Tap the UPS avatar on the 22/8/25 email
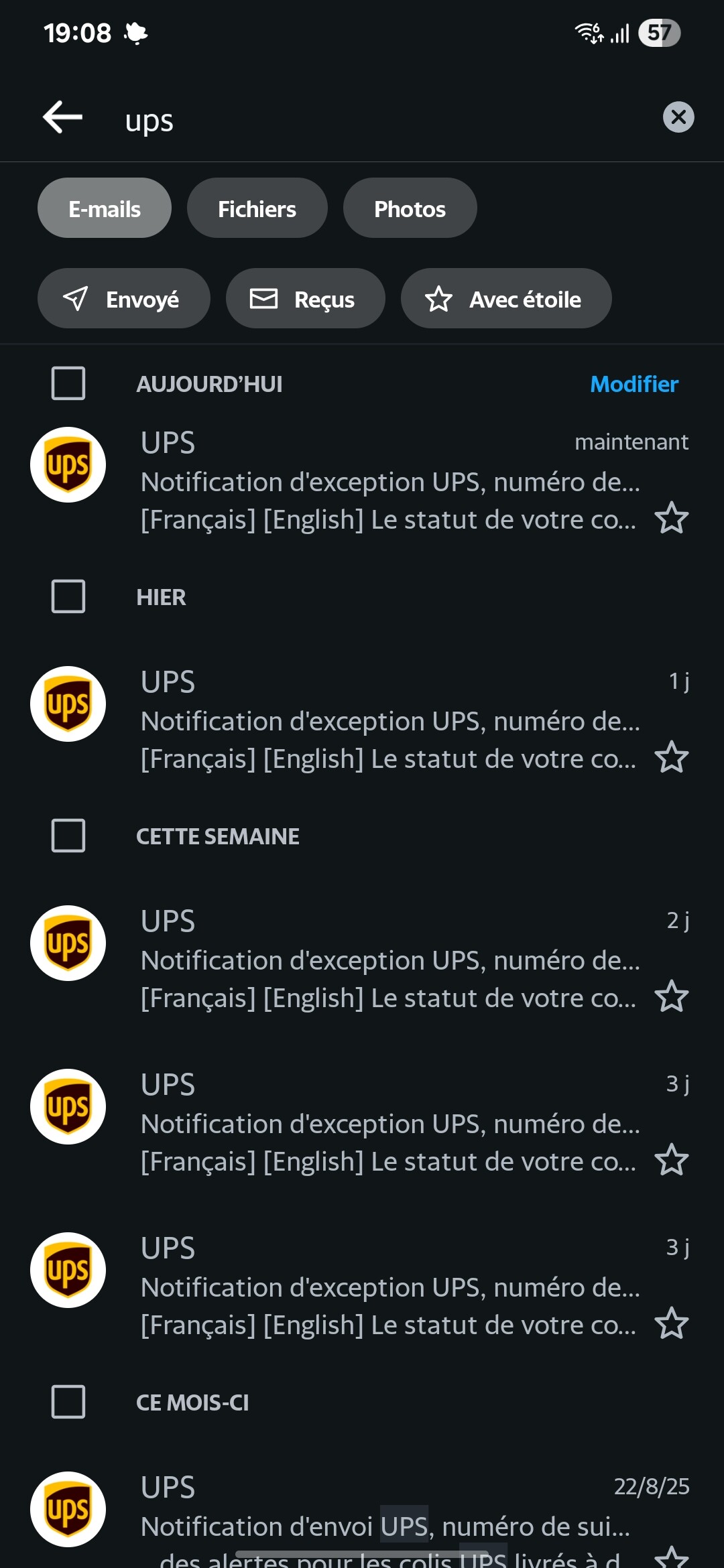The width and height of the screenshot is (724, 1568). pyautogui.click(x=68, y=1509)
